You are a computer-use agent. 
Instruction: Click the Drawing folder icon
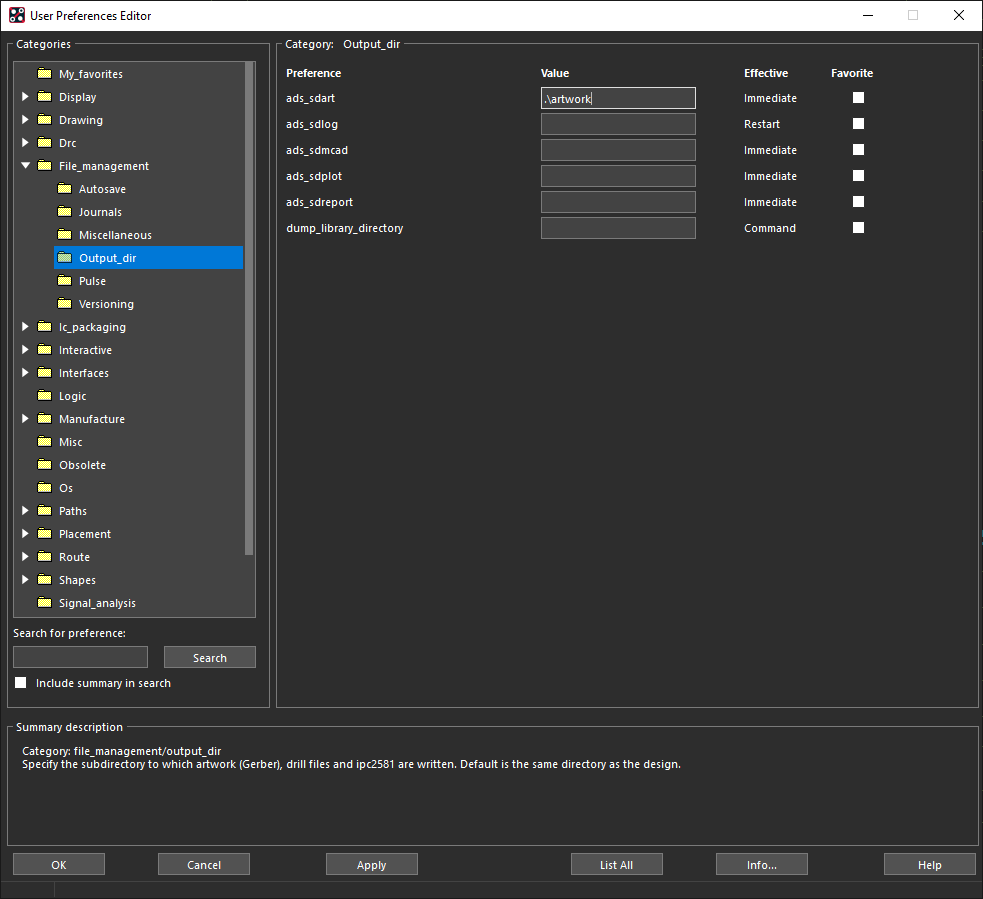[45, 119]
